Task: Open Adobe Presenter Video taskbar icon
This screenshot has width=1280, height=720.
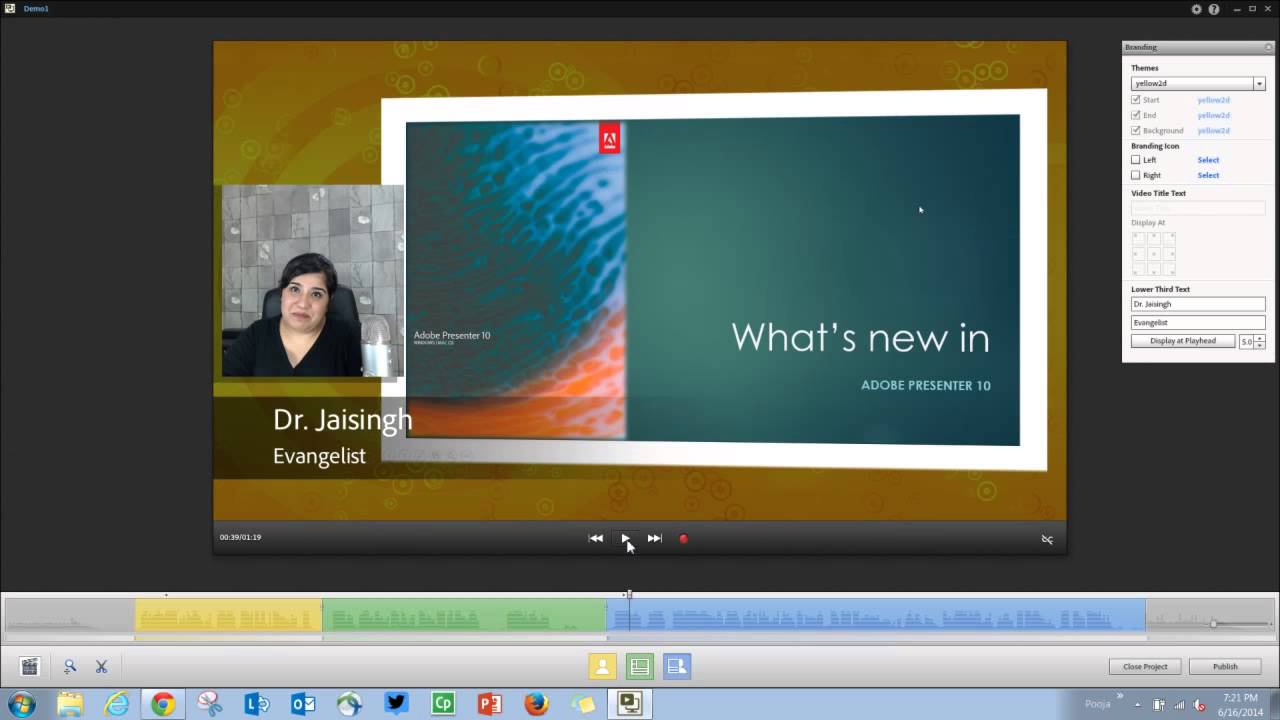Action: click(629, 705)
